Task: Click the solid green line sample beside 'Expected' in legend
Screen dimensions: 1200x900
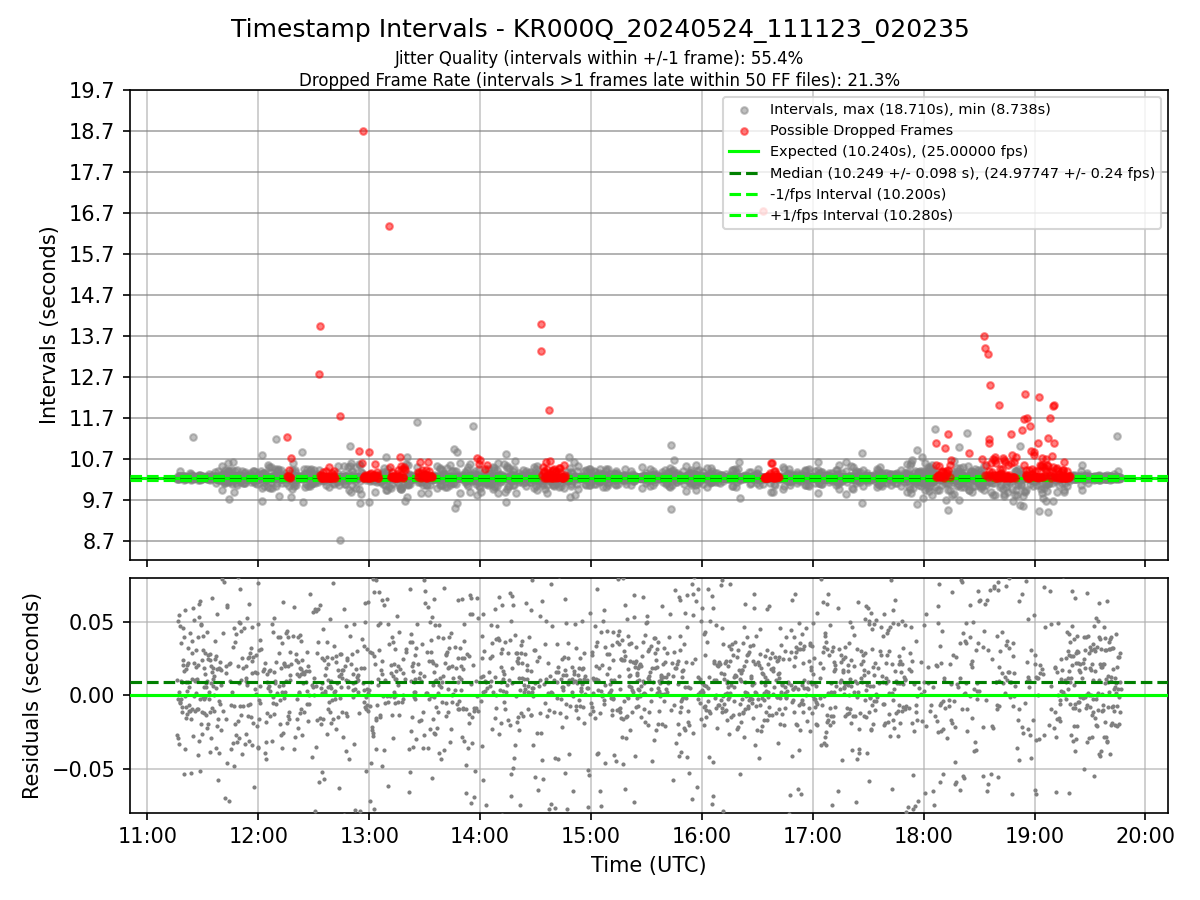Action: [745, 151]
